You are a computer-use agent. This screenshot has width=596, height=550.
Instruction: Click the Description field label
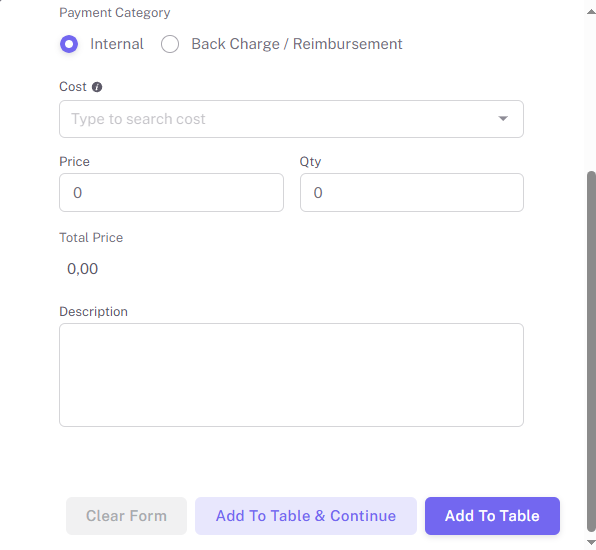[94, 312]
